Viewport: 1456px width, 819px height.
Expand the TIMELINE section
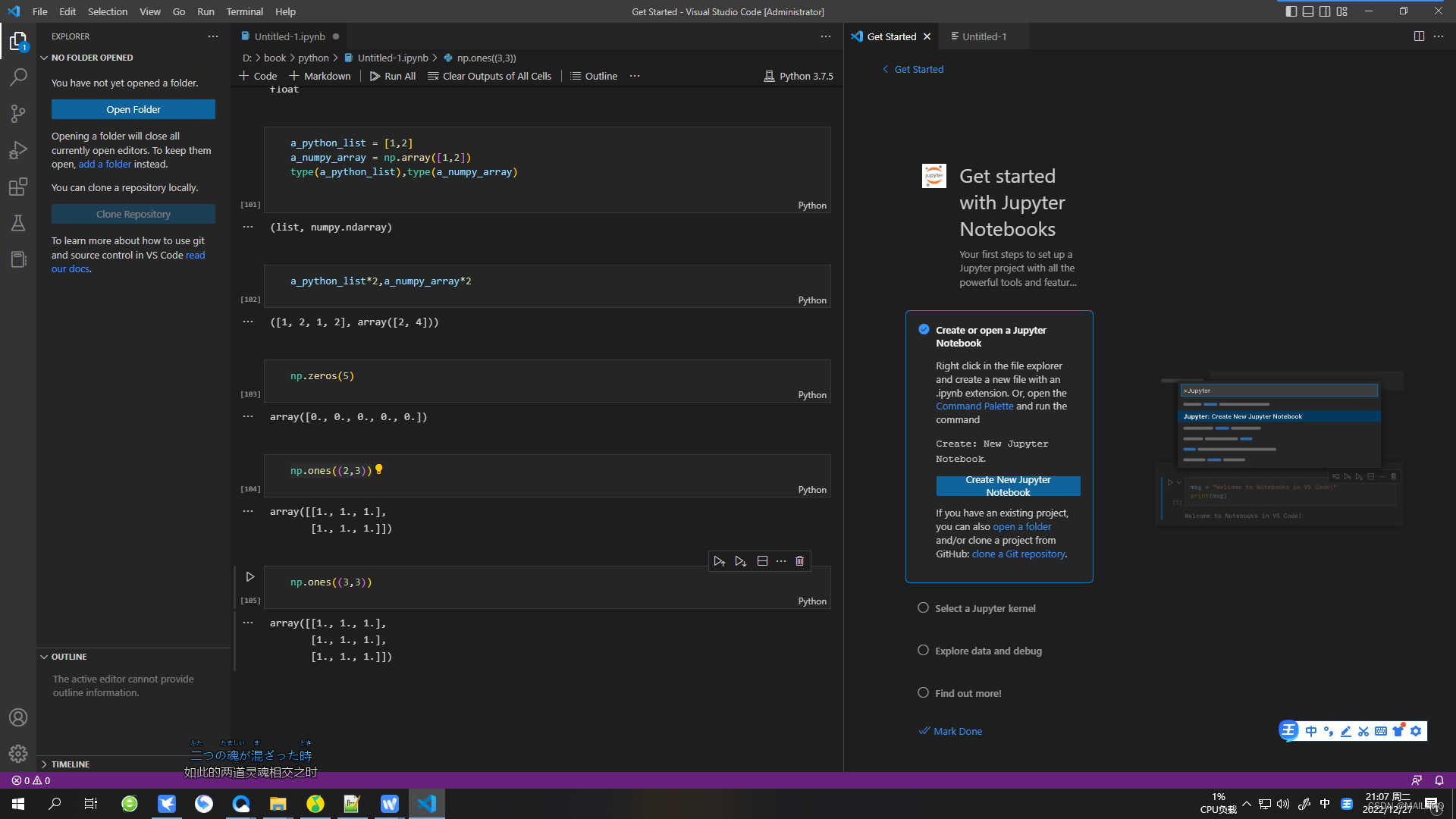click(70, 764)
